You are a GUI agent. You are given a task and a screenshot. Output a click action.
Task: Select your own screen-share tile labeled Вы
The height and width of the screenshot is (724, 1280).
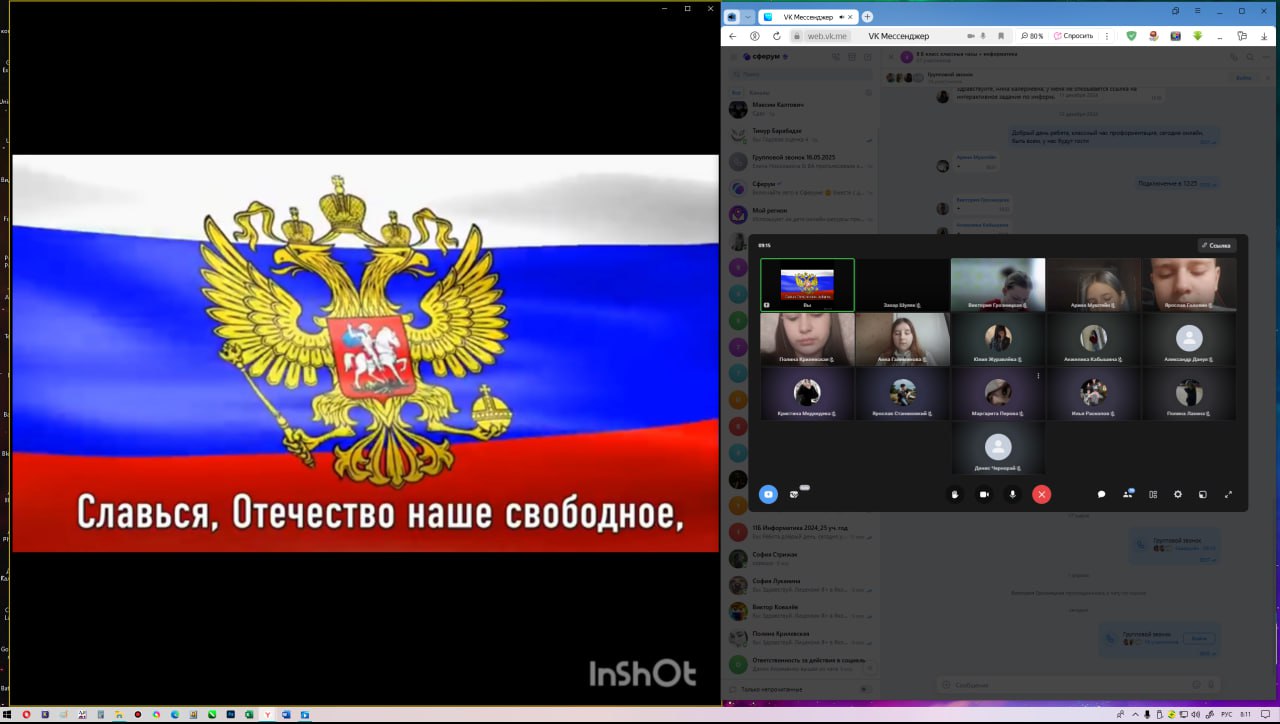pos(807,285)
